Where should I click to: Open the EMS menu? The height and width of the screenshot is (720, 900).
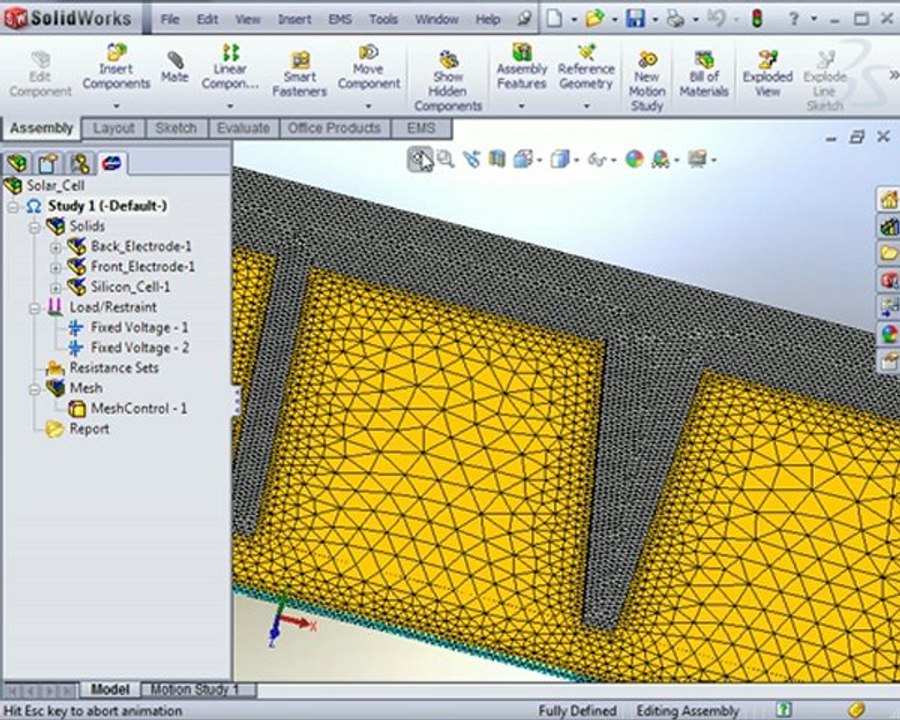pos(340,20)
